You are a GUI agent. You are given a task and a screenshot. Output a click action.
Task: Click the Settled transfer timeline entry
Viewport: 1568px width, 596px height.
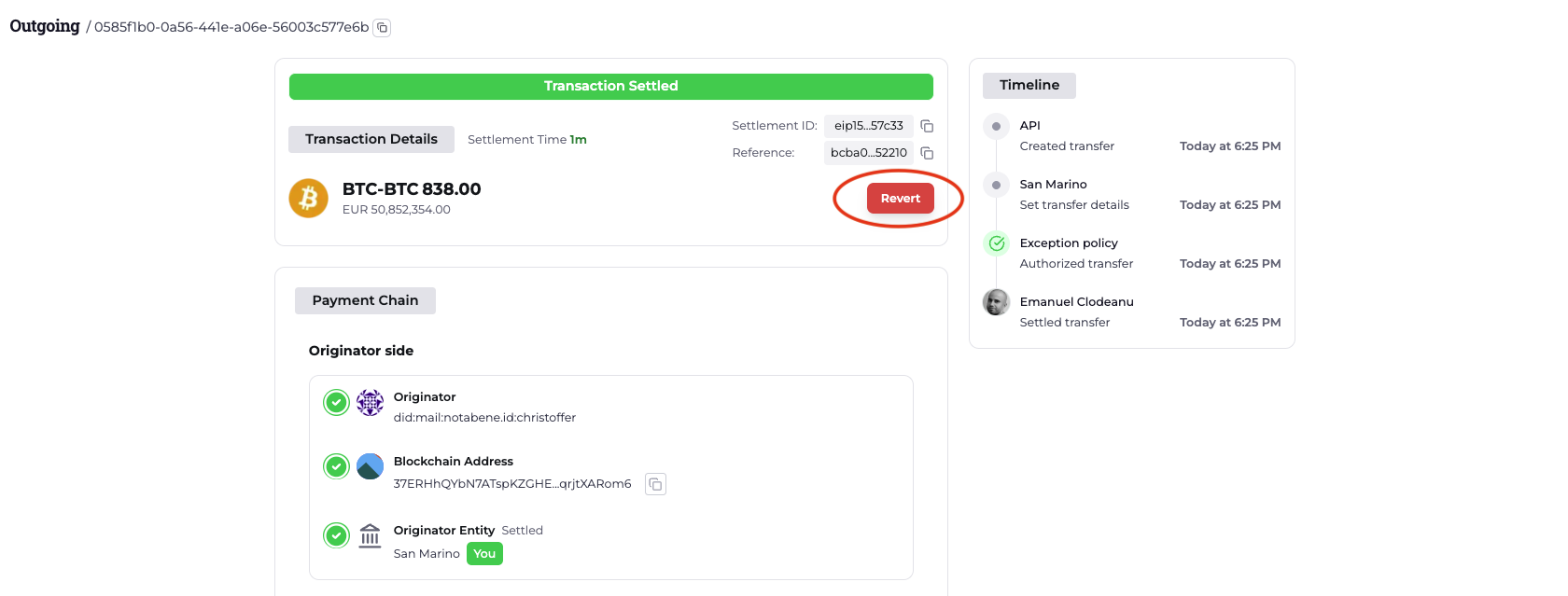(1065, 323)
